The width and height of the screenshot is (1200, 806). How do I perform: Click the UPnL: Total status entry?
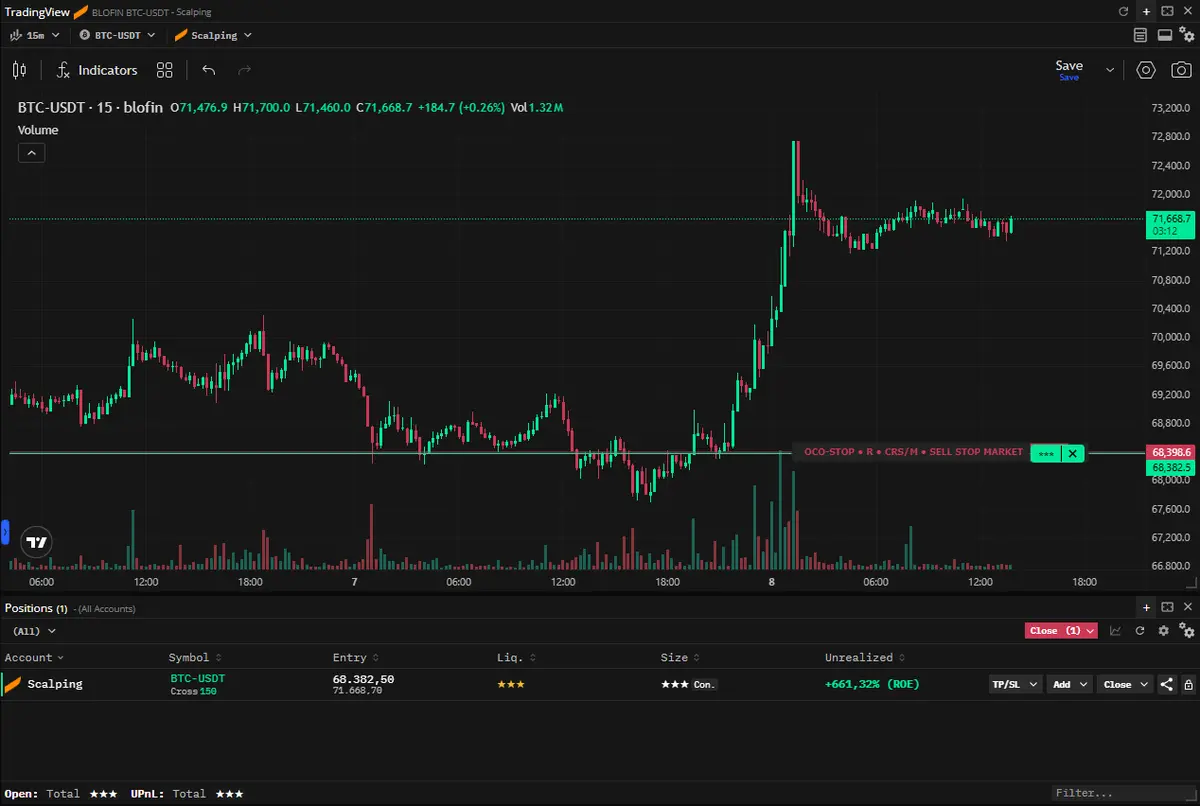pyautogui.click(x=187, y=793)
